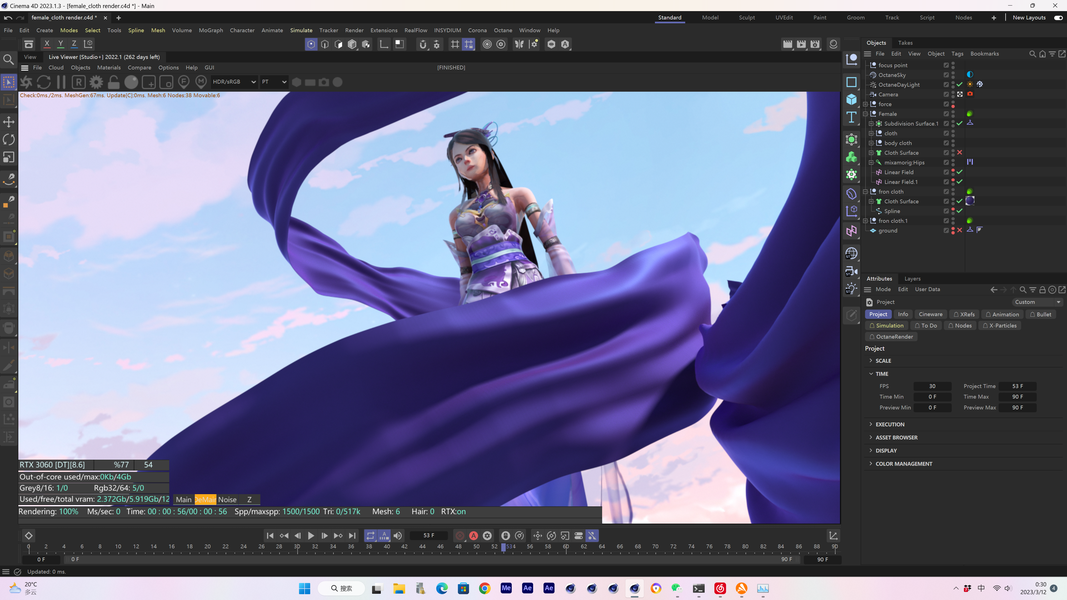Toggle visibility dots of Camera object
This screenshot has height=600, width=1067.
(x=953, y=95)
